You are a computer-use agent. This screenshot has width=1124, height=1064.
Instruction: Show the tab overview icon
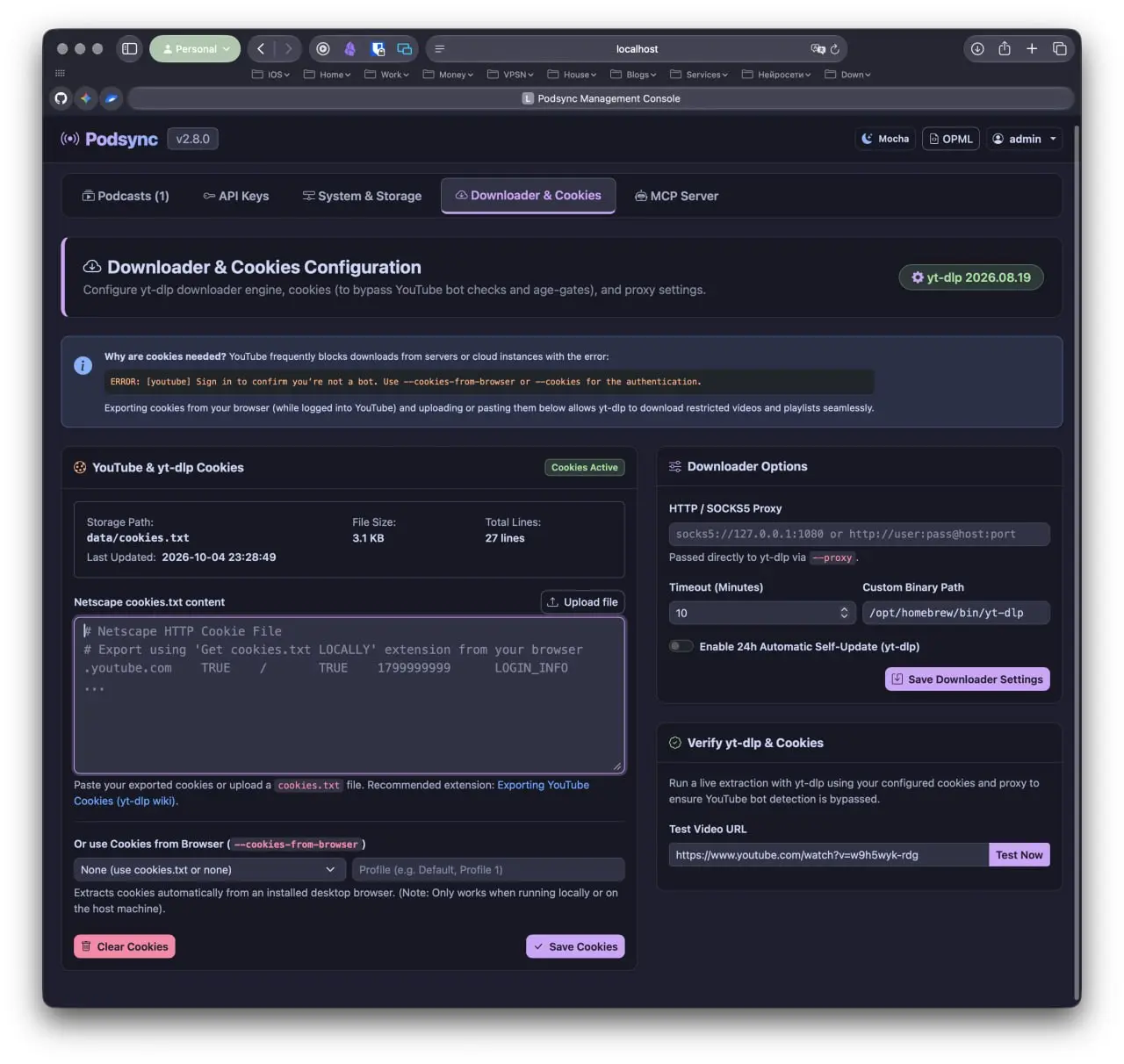coord(1060,49)
